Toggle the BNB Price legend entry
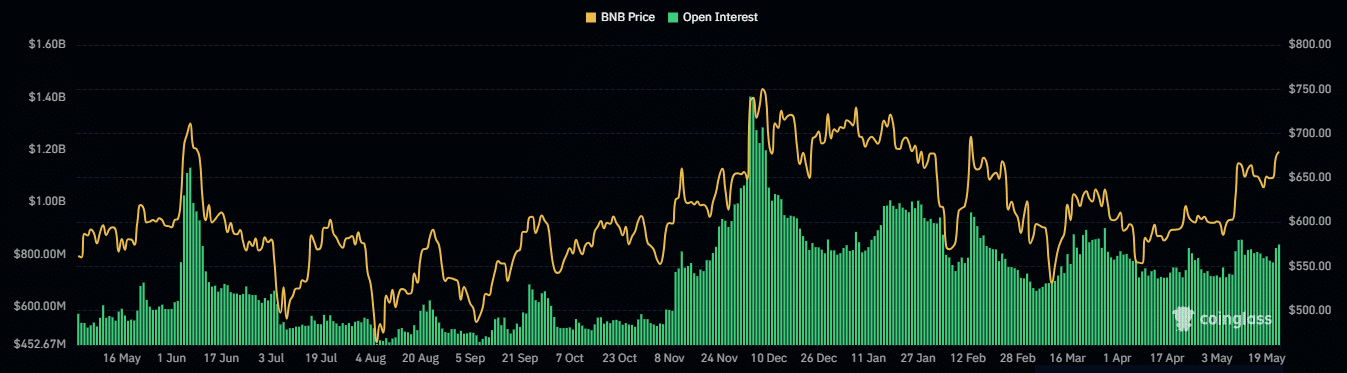Image resolution: width=1347 pixels, height=373 pixels. [x=620, y=17]
